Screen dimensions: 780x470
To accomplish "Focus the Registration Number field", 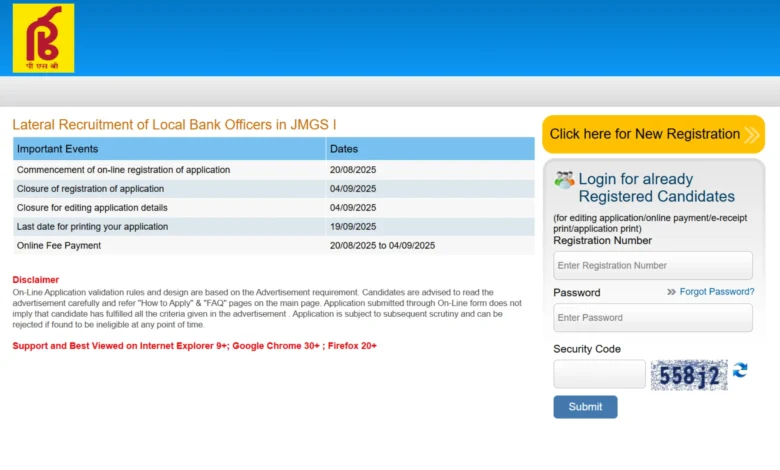I will pos(653,266).
